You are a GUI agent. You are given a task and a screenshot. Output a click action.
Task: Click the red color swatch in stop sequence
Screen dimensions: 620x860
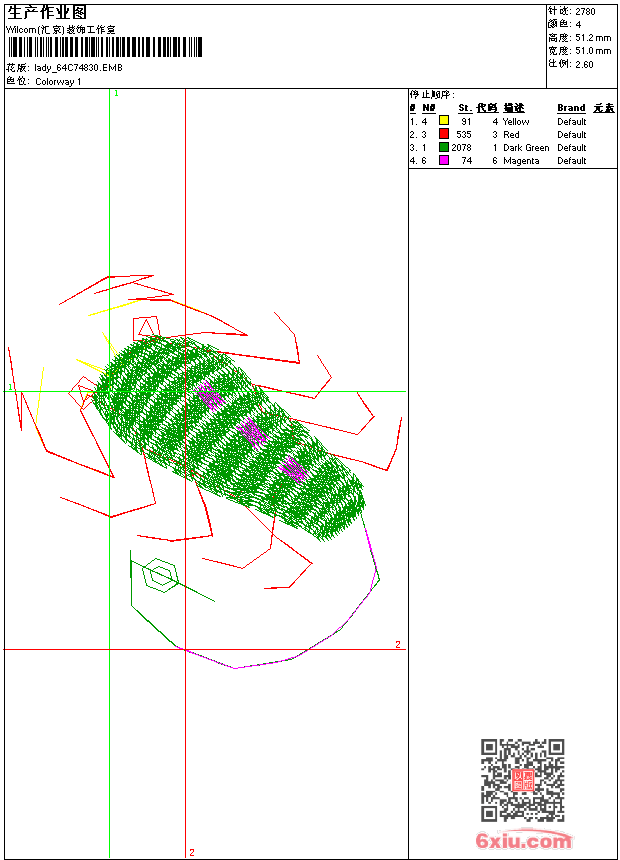(444, 134)
